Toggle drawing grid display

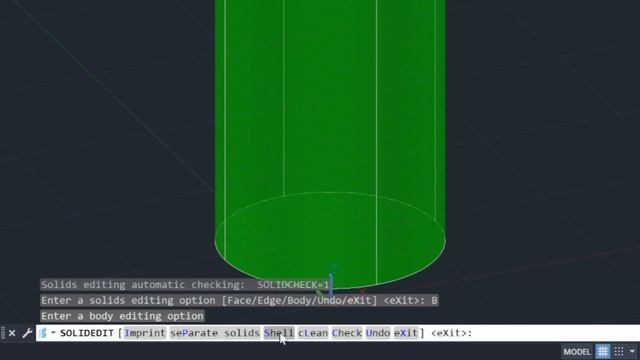coord(603,351)
